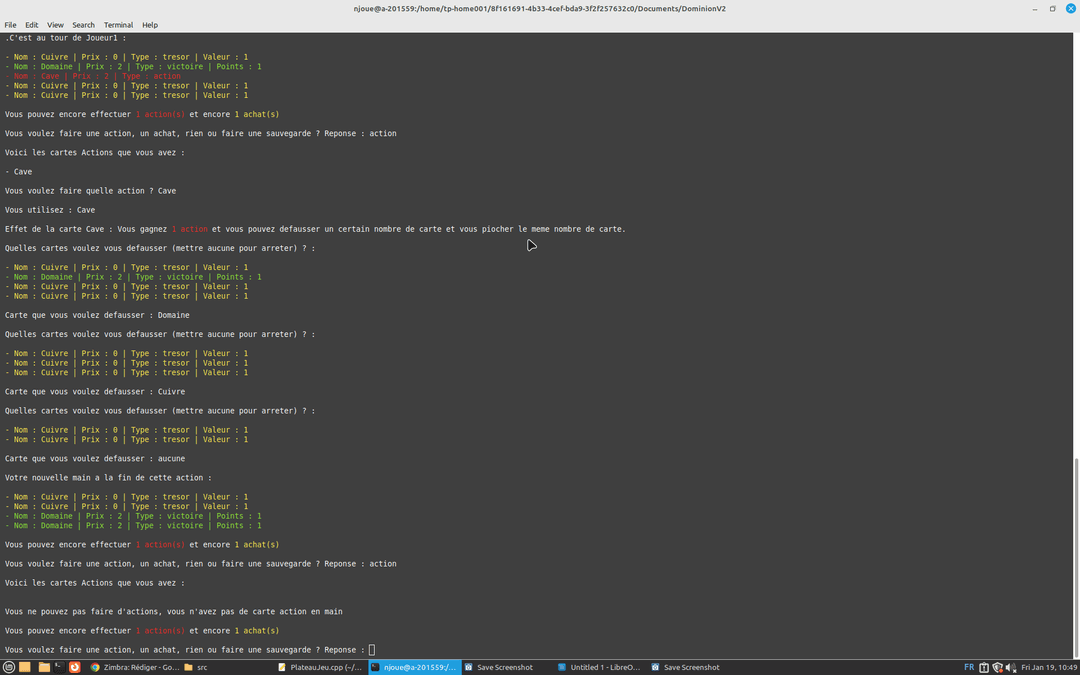
Task: Expand the Search menu
Action: point(83,25)
